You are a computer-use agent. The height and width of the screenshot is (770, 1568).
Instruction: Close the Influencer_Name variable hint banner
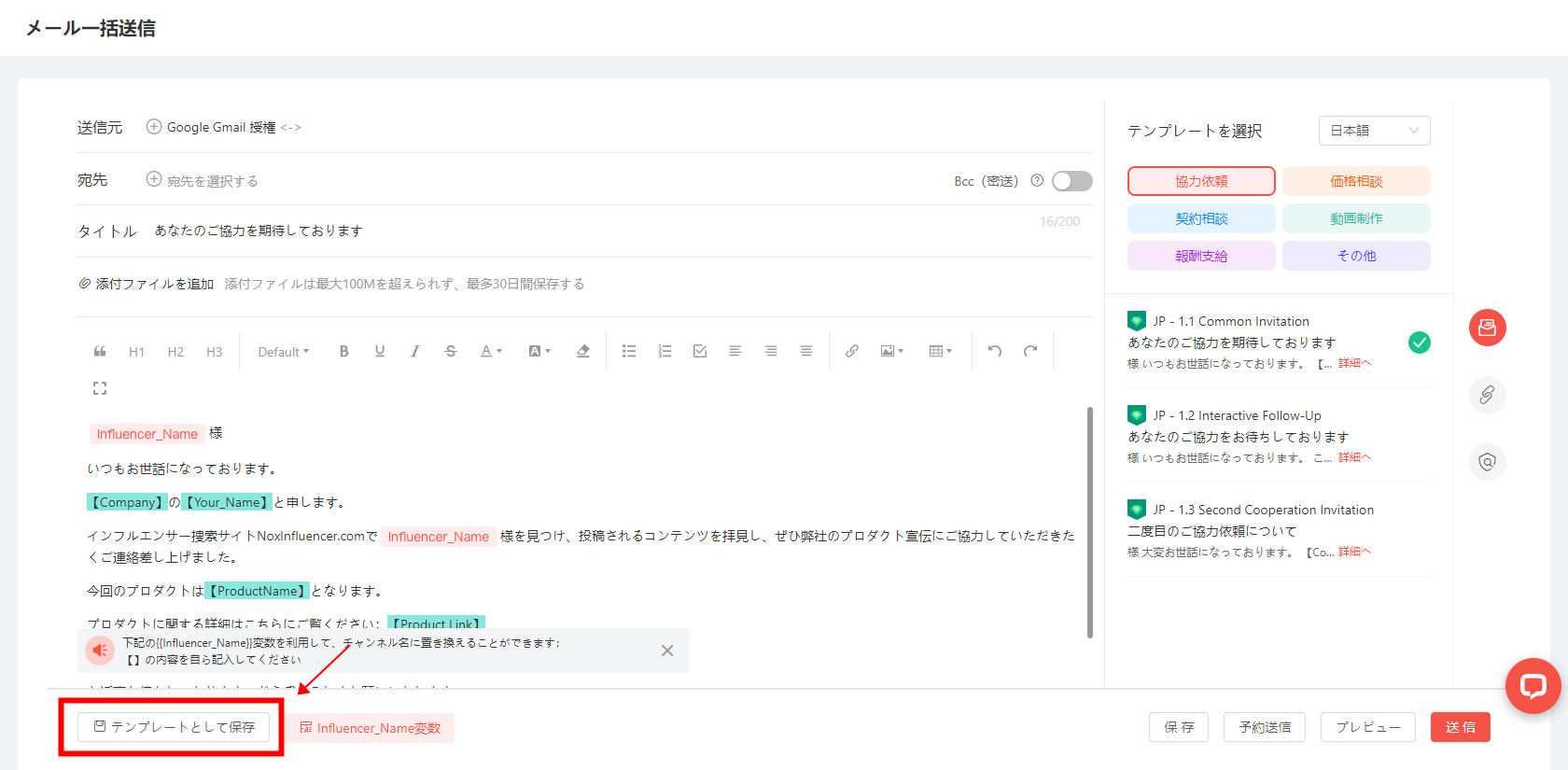click(667, 651)
